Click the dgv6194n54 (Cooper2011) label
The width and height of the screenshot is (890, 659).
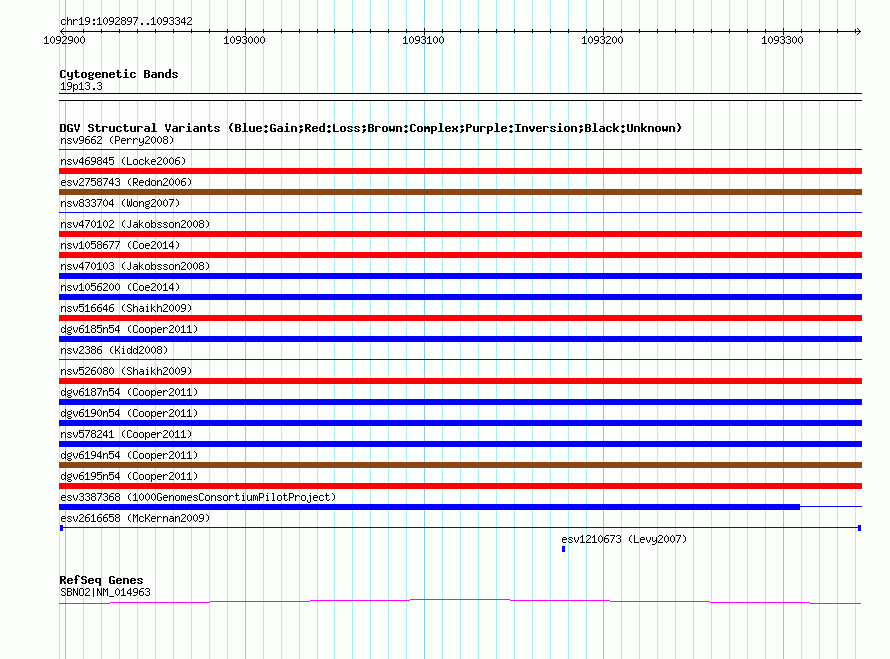point(129,455)
